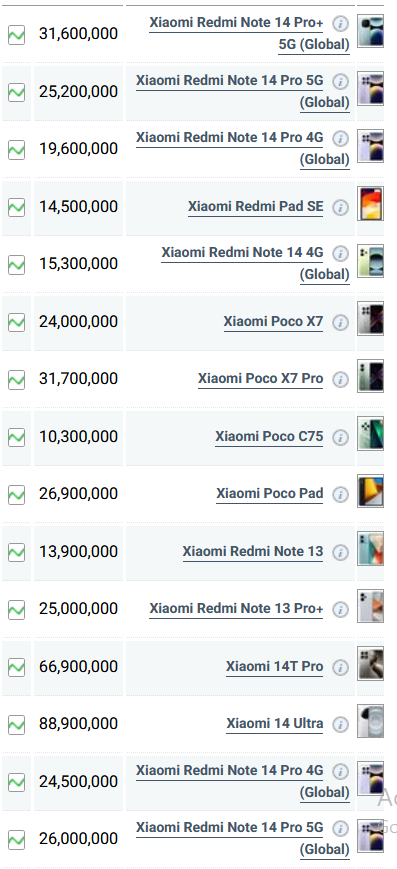Click the Xiaomi 14T Pro thumbnail
Viewport: 397px width, 869px height.
point(370,663)
